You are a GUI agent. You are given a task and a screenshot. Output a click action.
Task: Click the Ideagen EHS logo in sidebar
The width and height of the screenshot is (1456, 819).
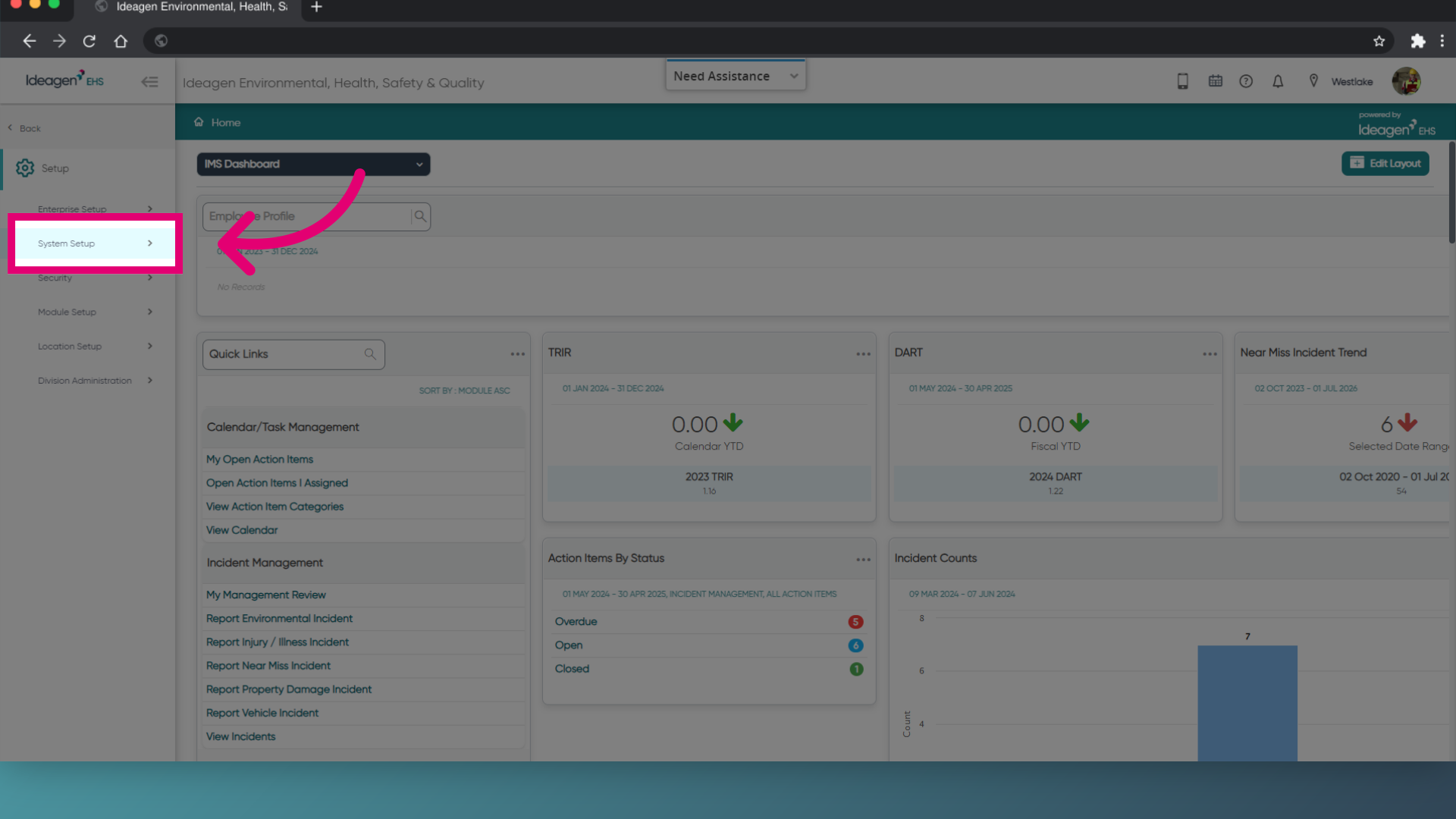64,80
